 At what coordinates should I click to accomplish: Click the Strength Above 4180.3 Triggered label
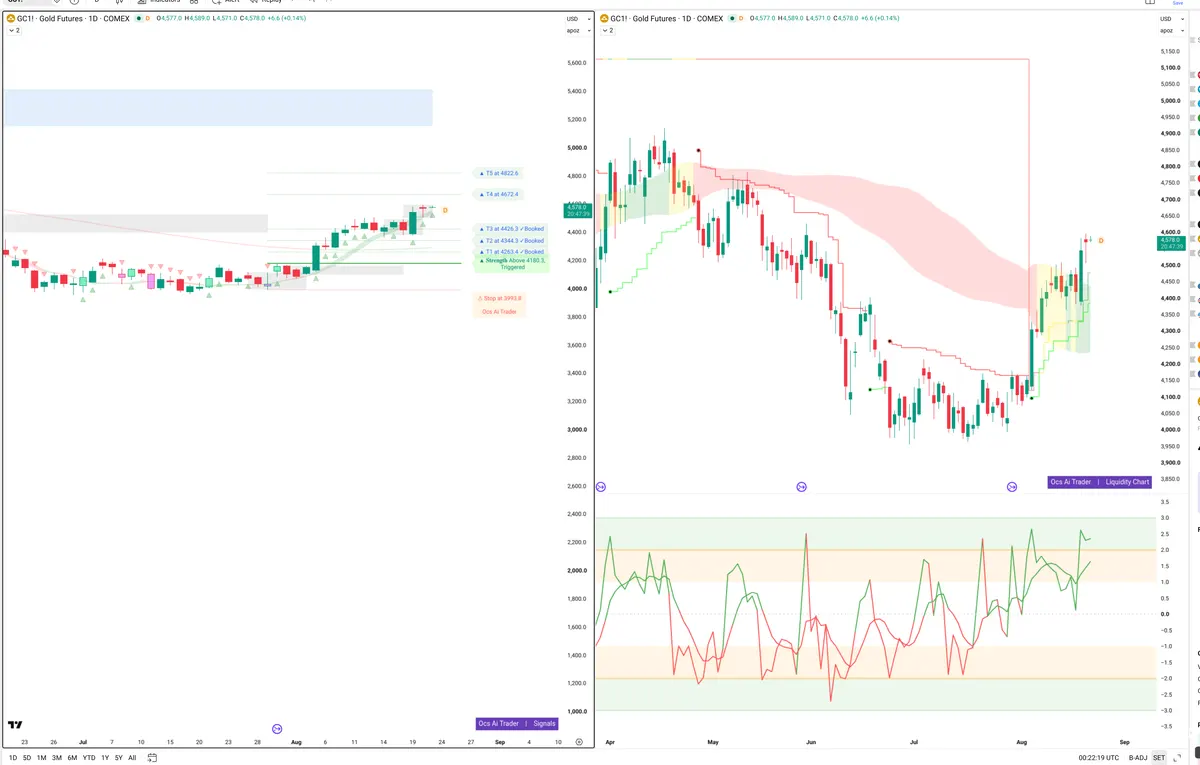pyautogui.click(x=511, y=264)
